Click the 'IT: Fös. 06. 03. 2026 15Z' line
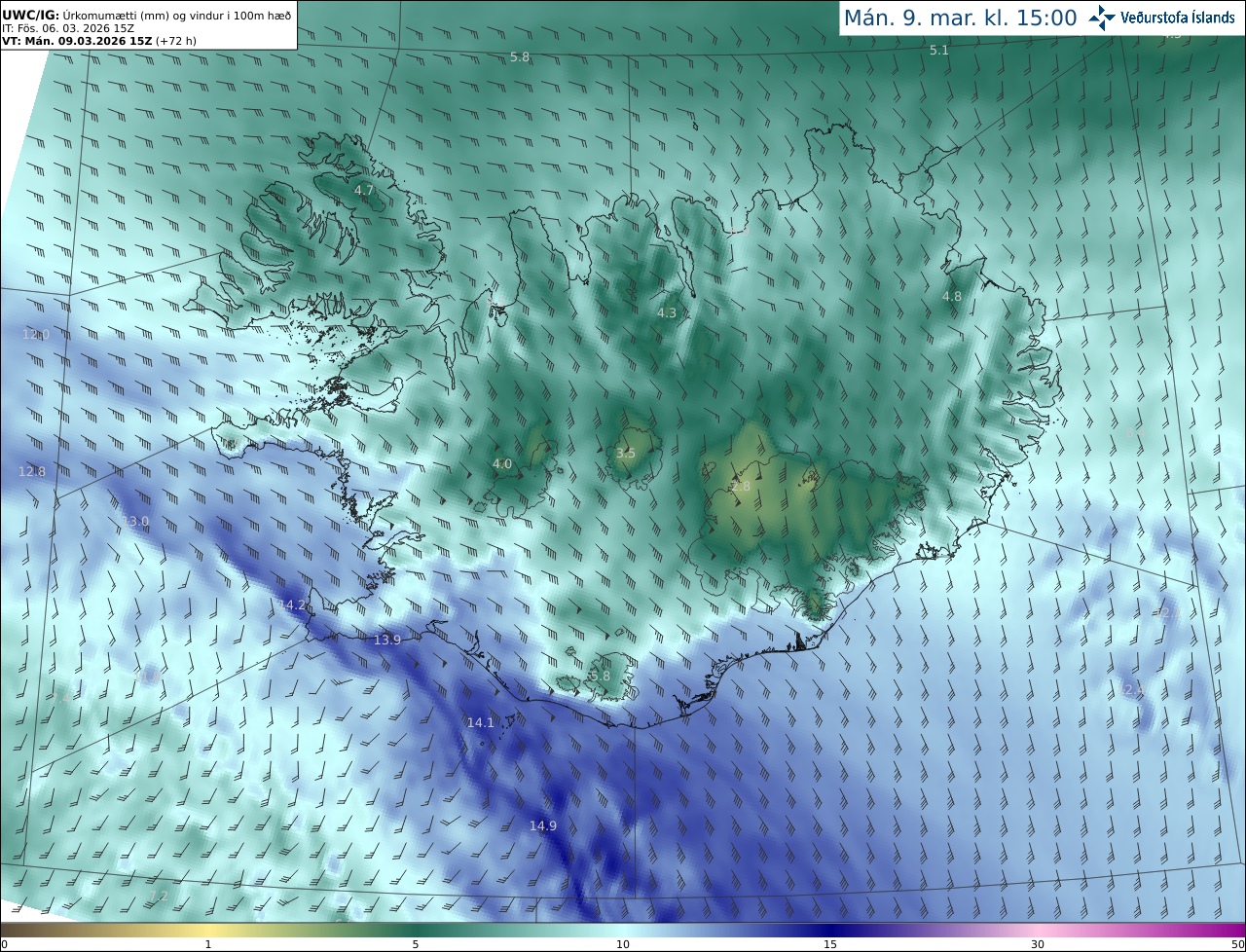Viewport: 1246px width, 952px height. tap(68, 28)
